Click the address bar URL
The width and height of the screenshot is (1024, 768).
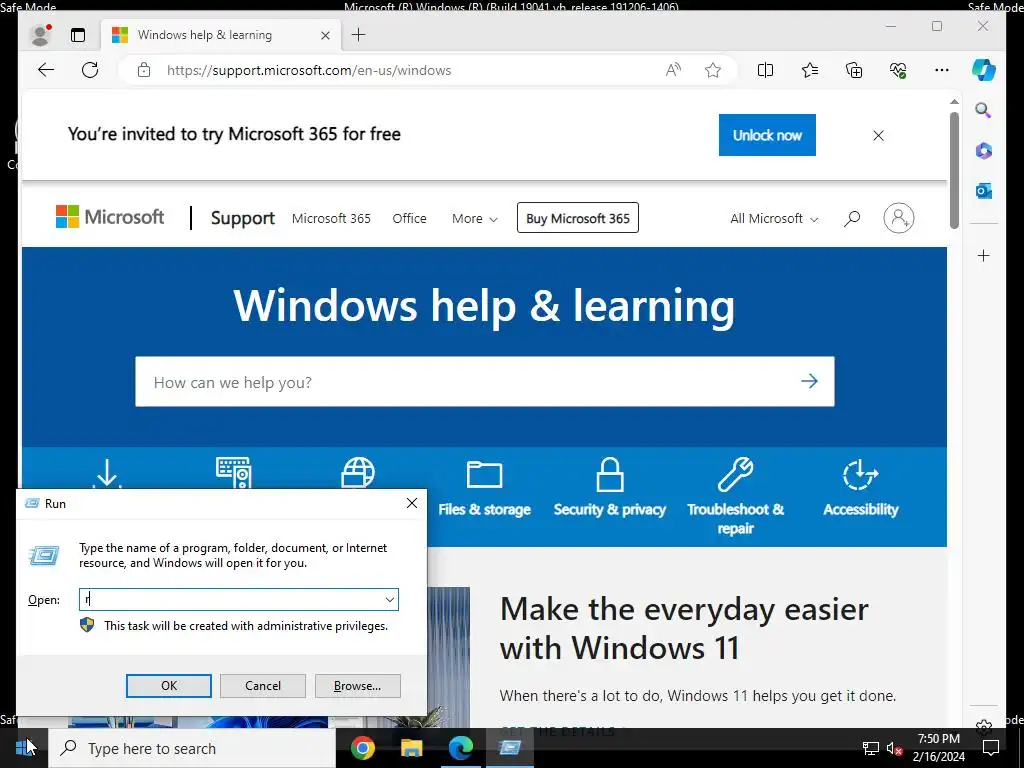point(309,71)
